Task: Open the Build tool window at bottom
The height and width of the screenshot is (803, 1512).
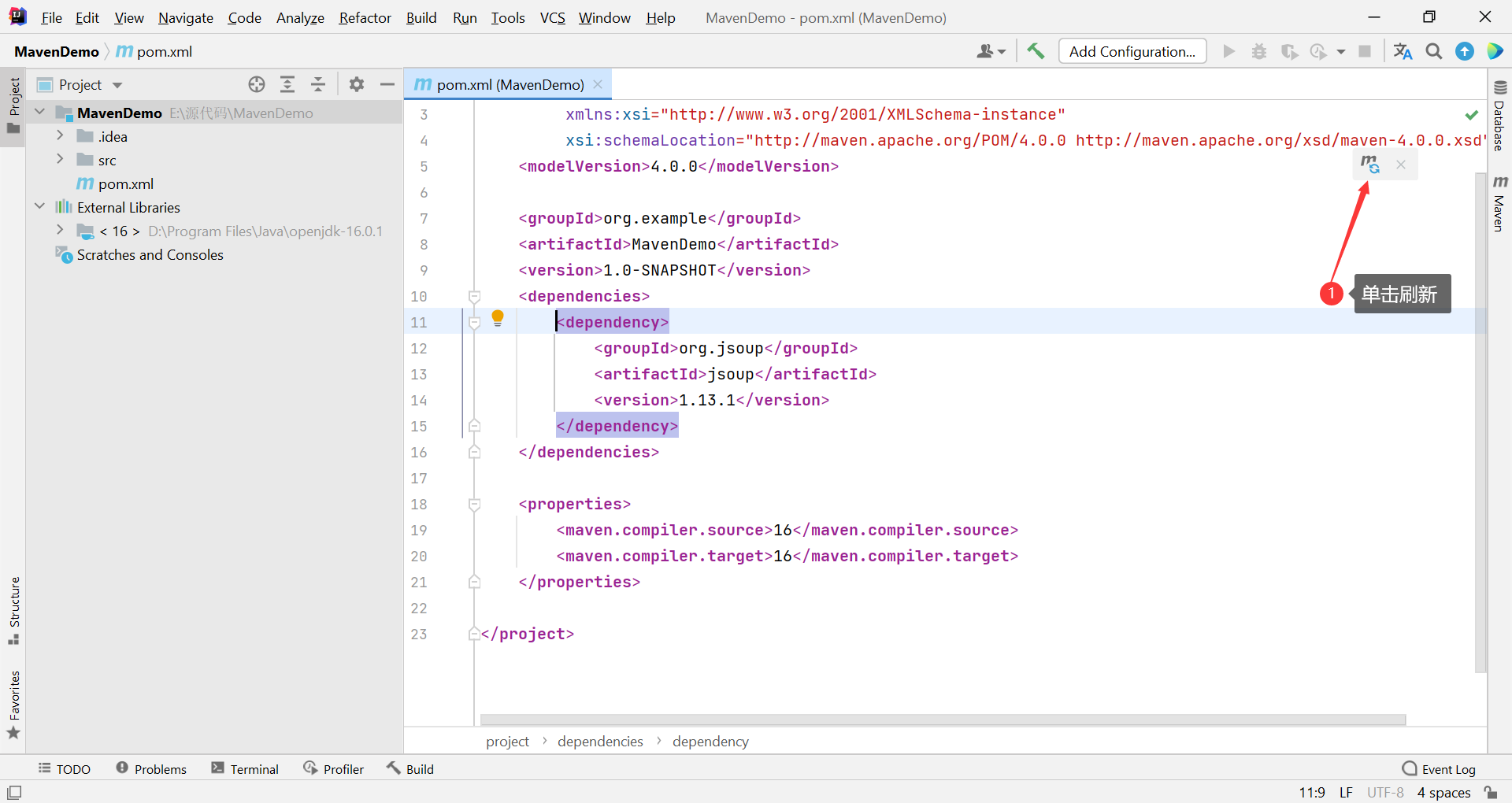Action: pos(410,769)
